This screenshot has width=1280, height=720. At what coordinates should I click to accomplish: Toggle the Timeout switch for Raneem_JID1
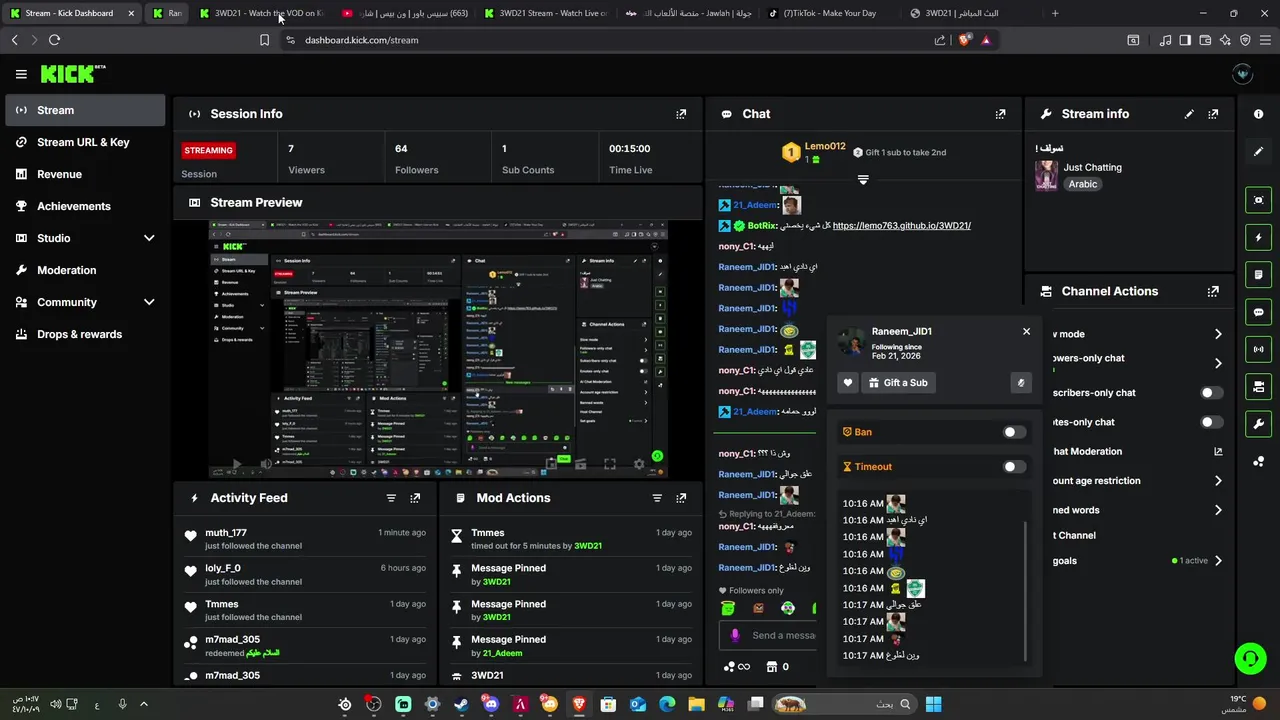click(x=1014, y=467)
